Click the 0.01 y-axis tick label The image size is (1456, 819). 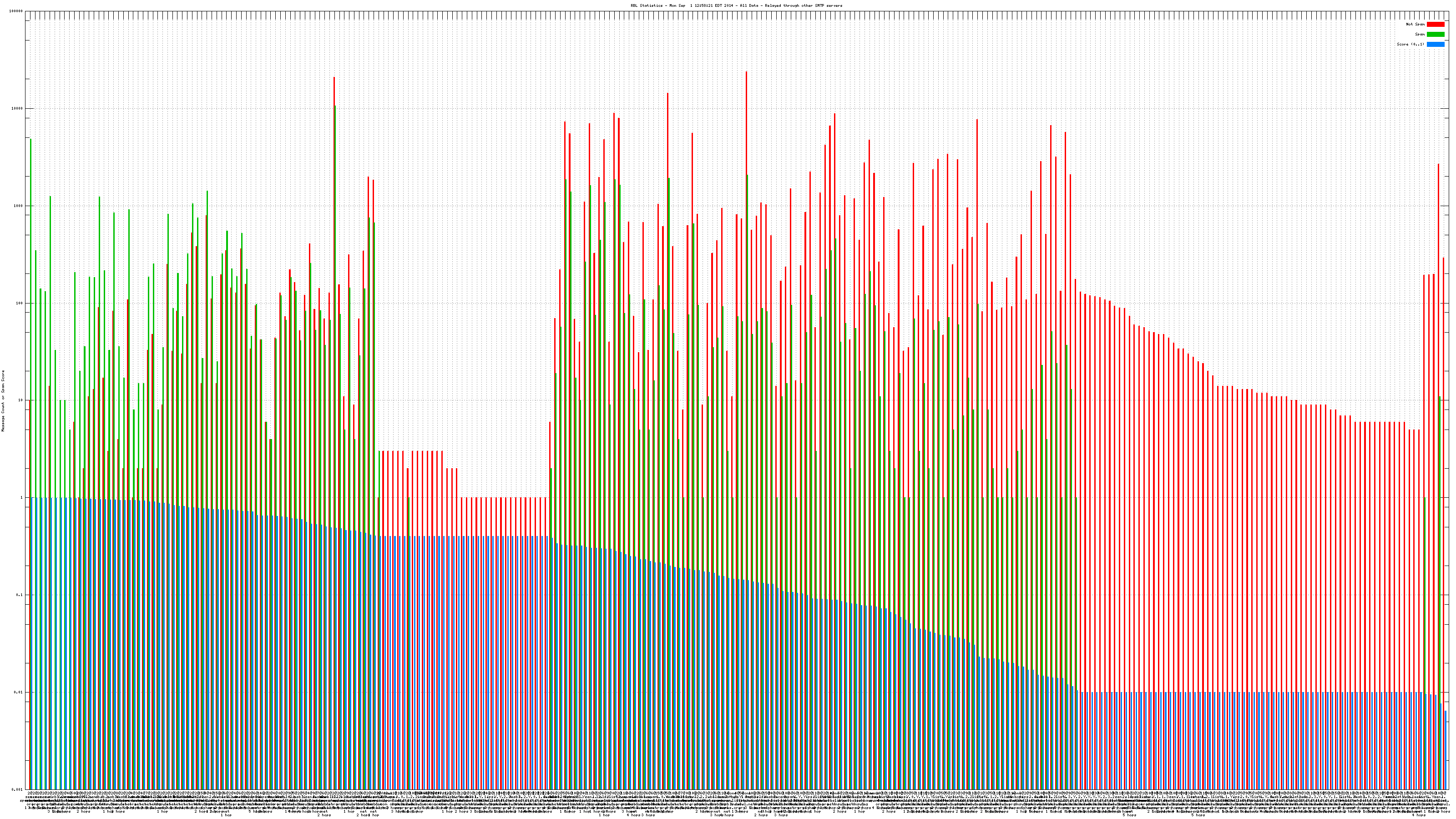pos(19,692)
